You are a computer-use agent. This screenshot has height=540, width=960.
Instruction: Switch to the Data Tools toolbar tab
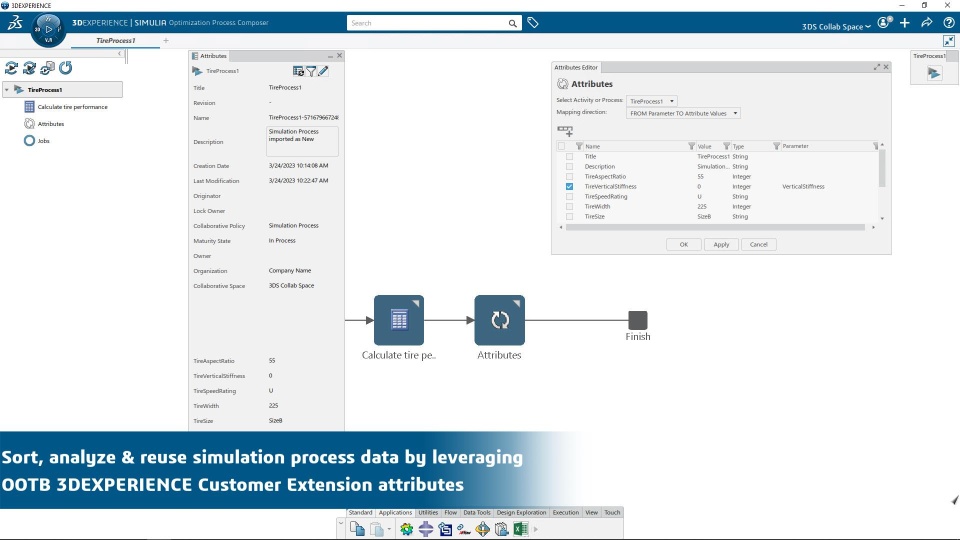coord(477,512)
